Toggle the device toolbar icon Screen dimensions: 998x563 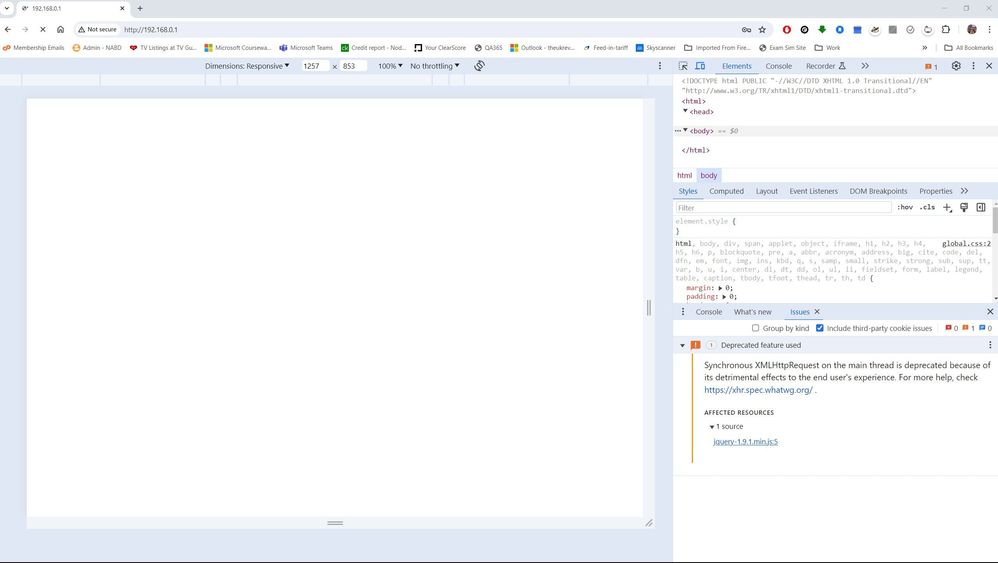(700, 66)
